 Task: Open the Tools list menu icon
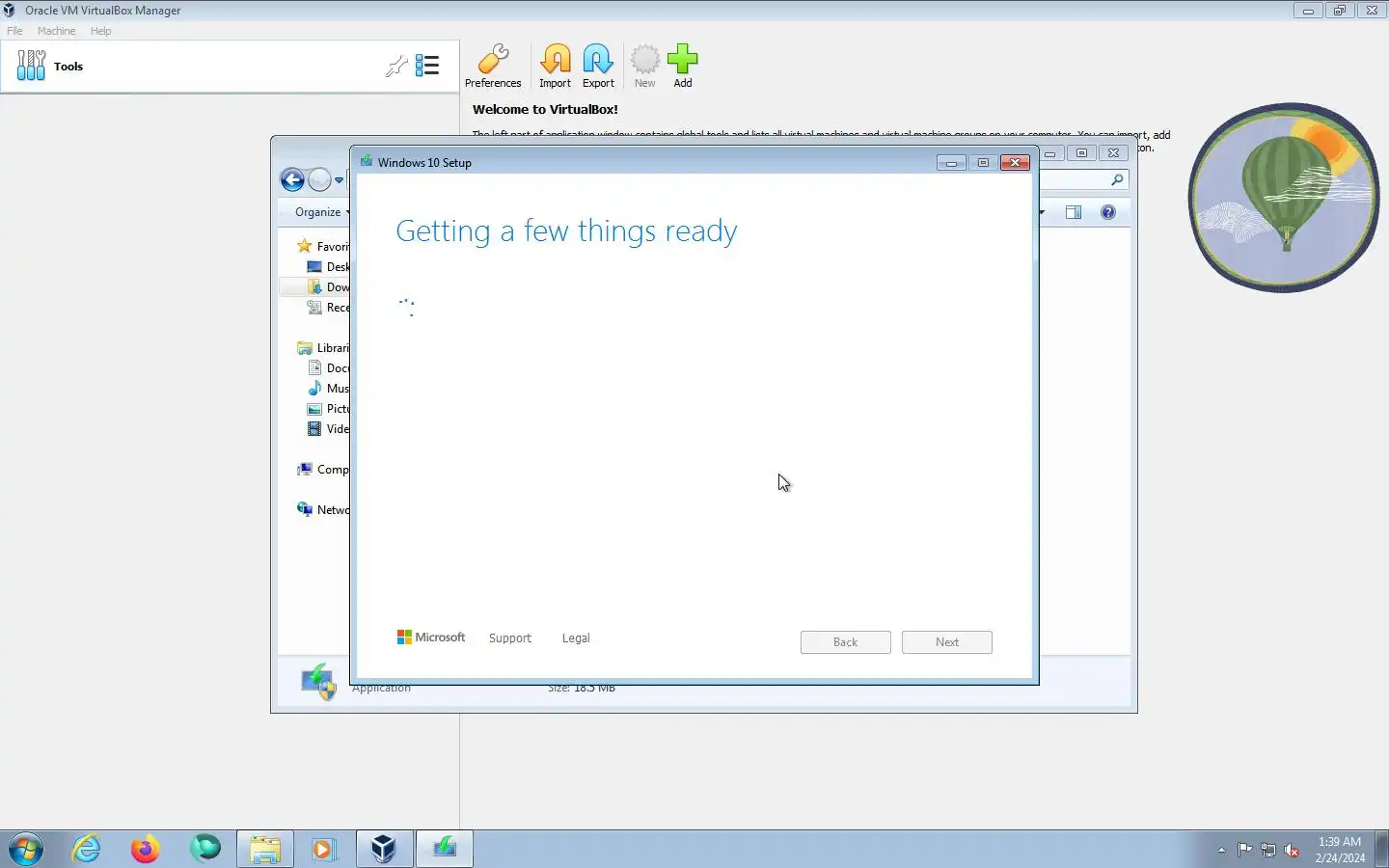427,66
